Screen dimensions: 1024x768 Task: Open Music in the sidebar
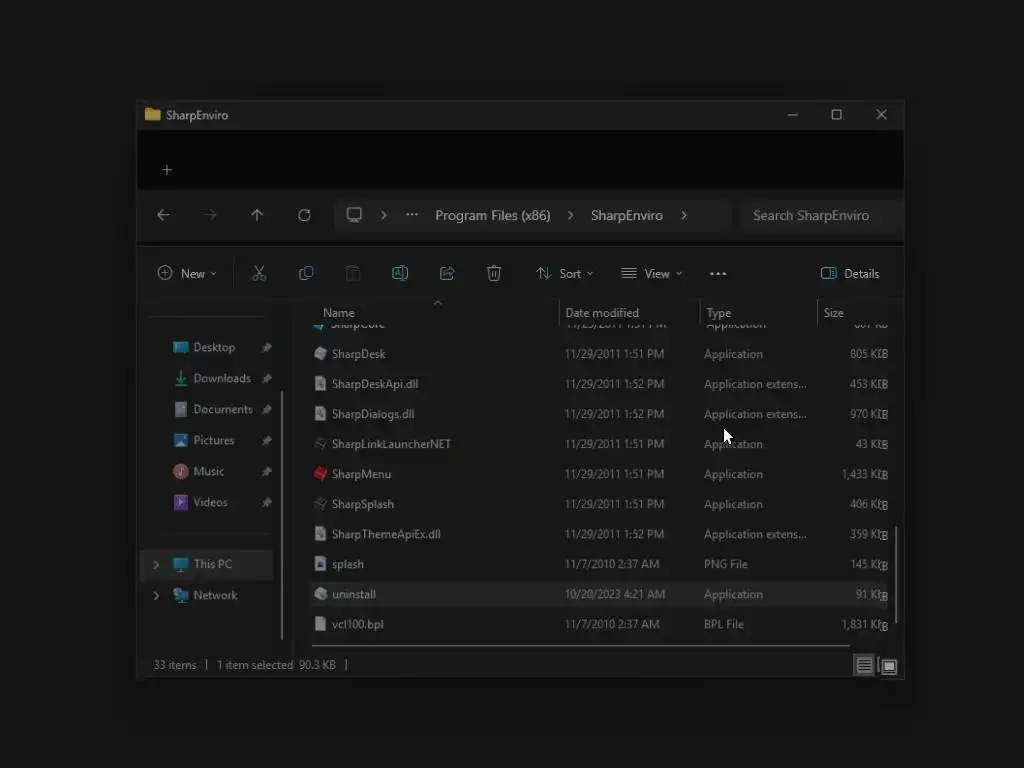(208, 472)
